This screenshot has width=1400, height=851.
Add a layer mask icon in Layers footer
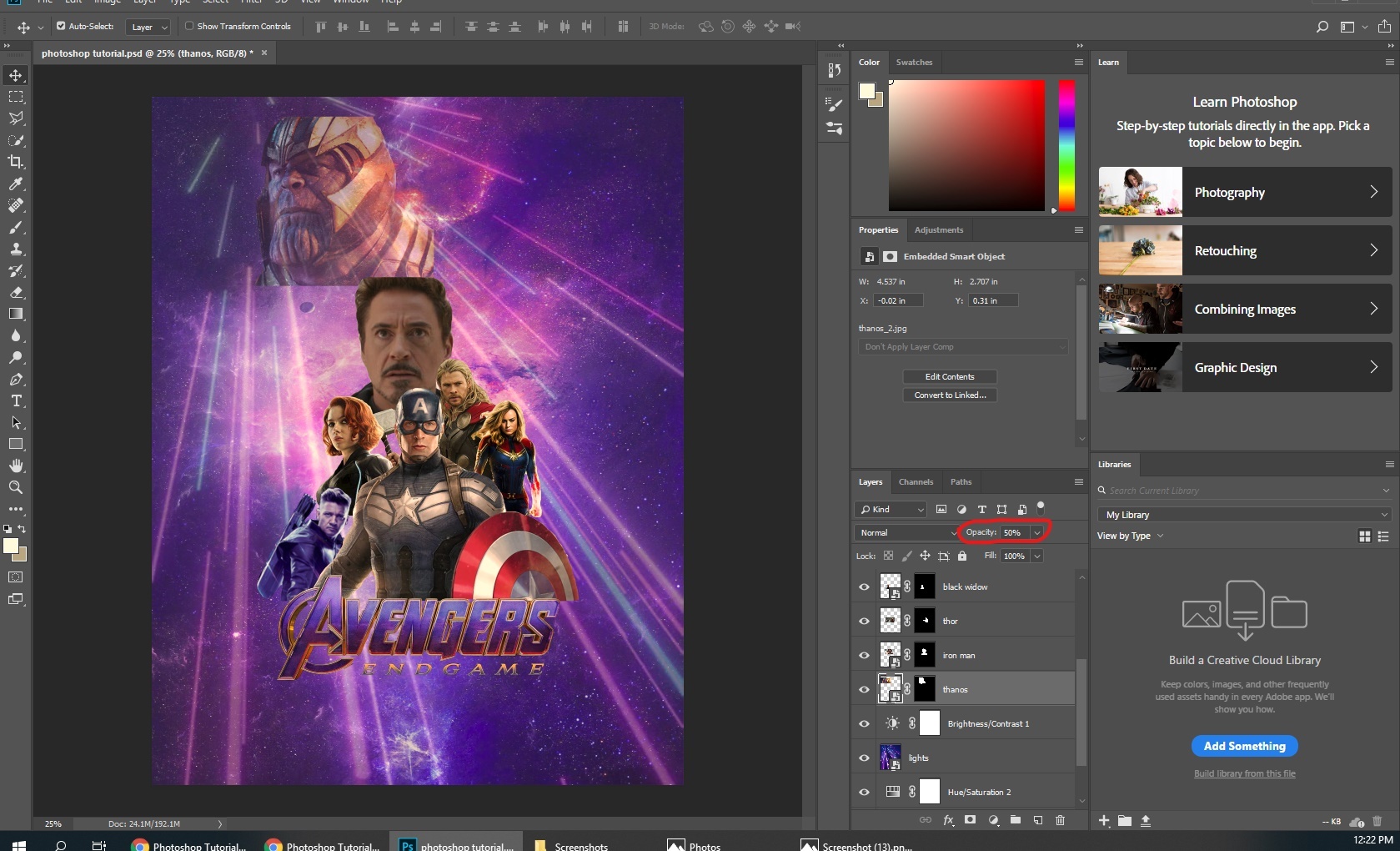coord(971,820)
